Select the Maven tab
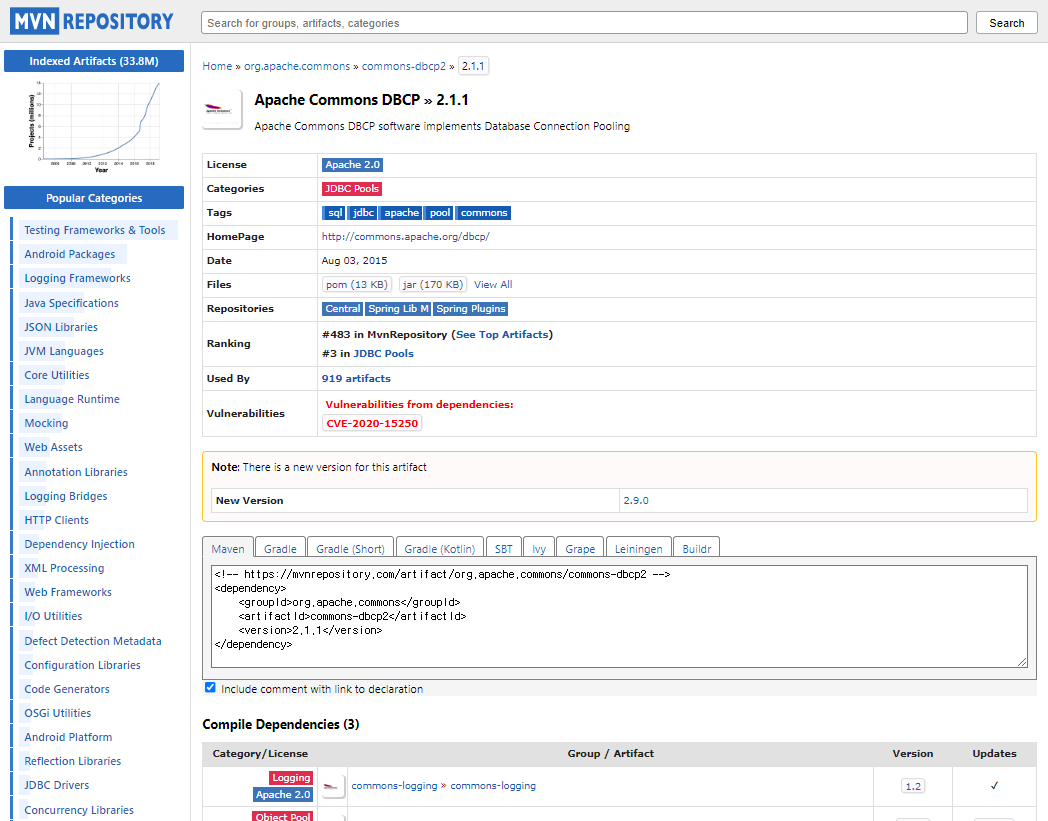Image resolution: width=1048 pixels, height=821 pixels. 228,548
